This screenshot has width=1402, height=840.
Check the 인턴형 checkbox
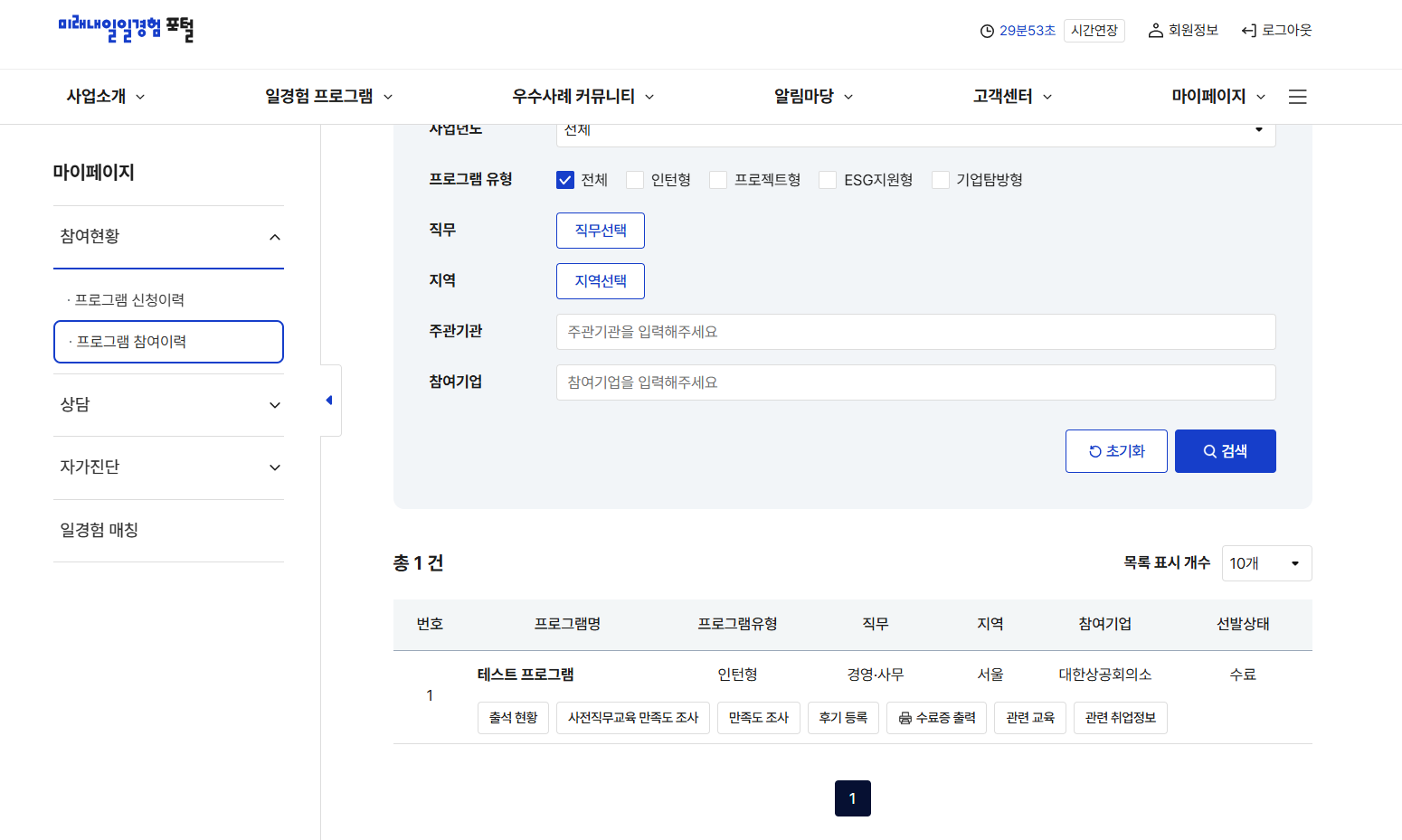click(635, 180)
